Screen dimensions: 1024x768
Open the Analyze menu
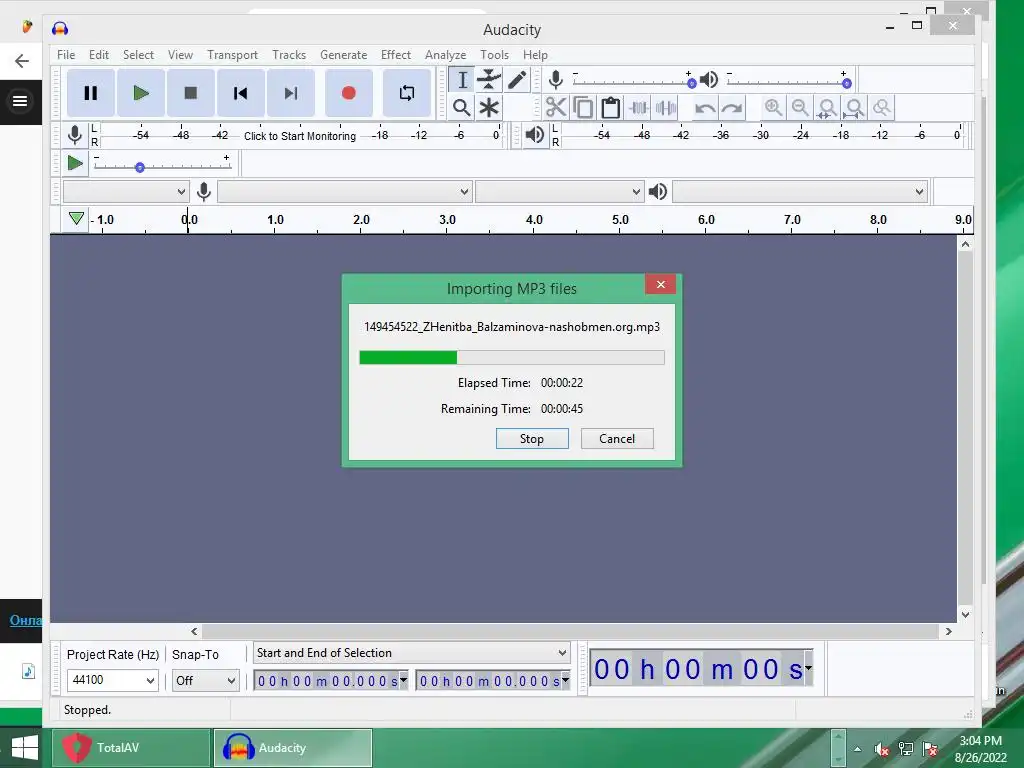tap(445, 55)
